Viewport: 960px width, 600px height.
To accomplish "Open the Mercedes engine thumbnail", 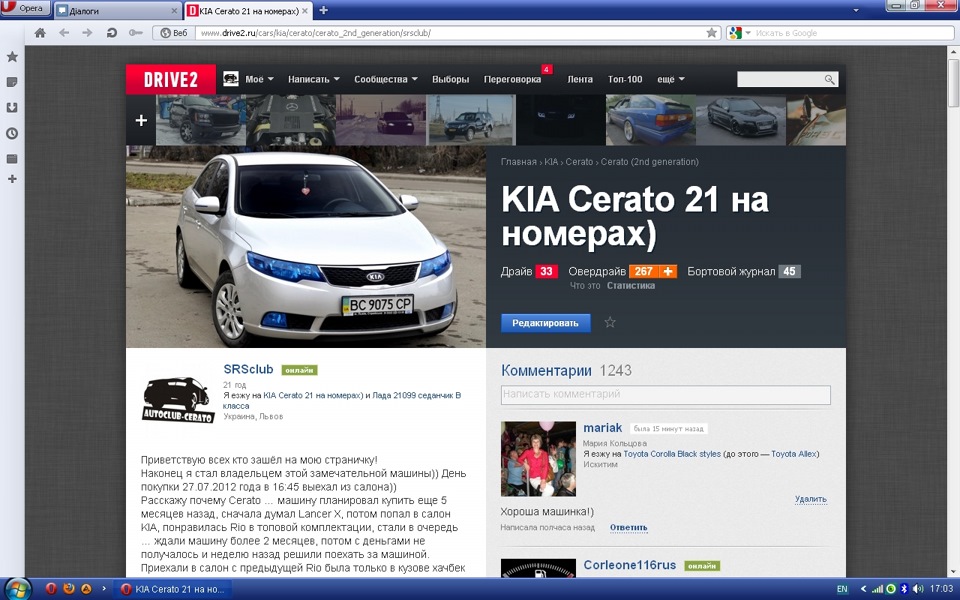I will tap(291, 120).
